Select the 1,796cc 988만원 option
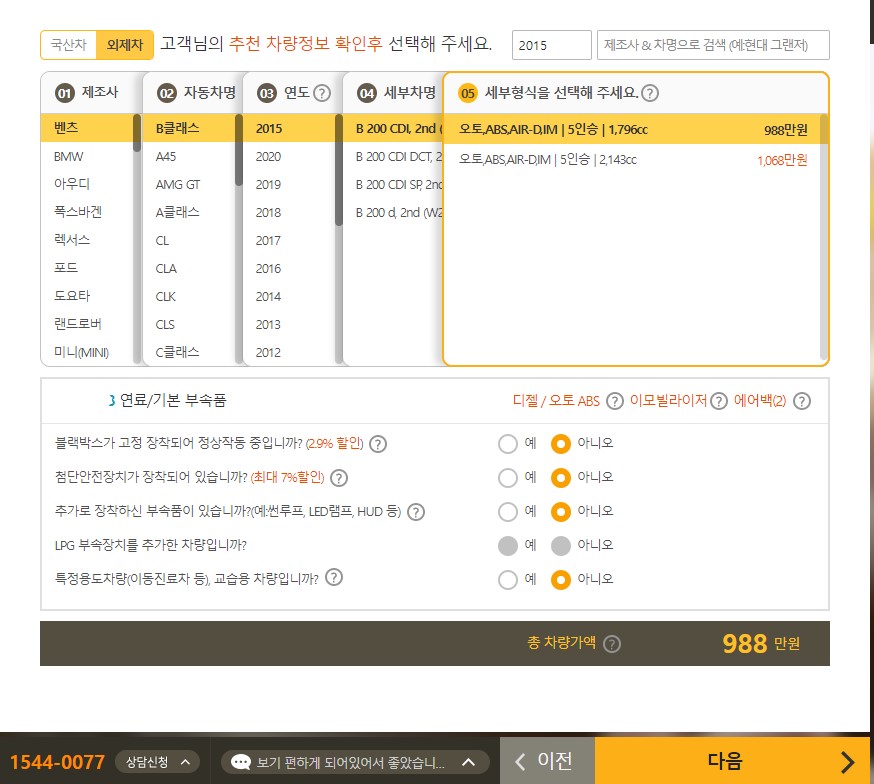 632,129
